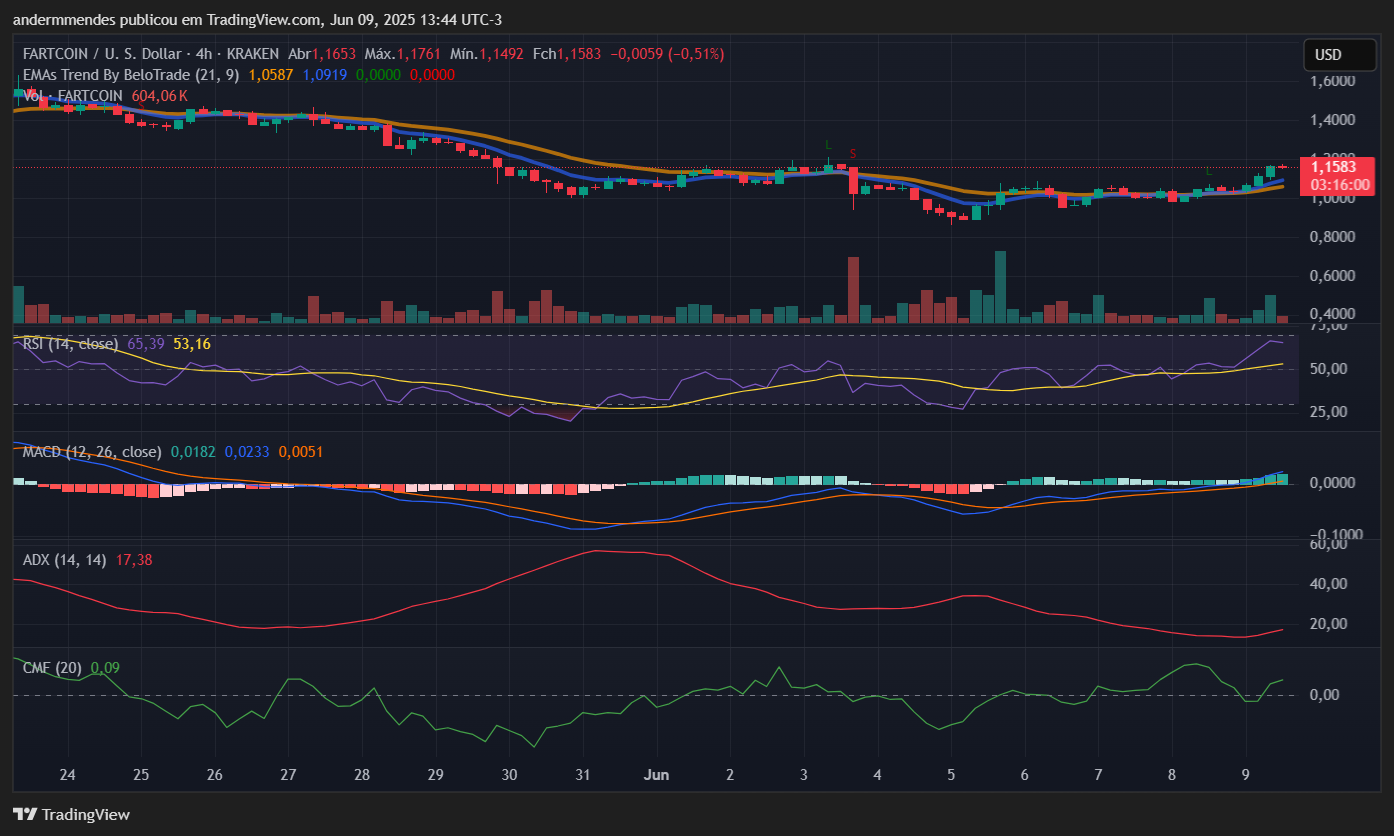The width and height of the screenshot is (1394, 836).
Task: Click date 31 on the time axis
Action: [x=583, y=775]
